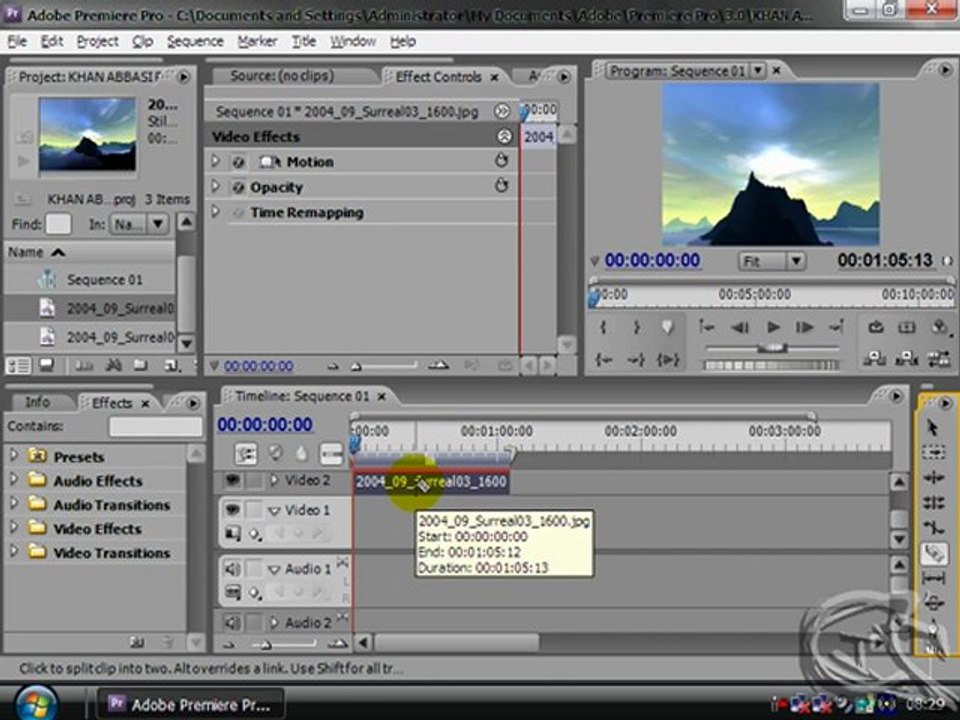Click the Effect Controls timecode 00:00:00:00

tap(258, 366)
